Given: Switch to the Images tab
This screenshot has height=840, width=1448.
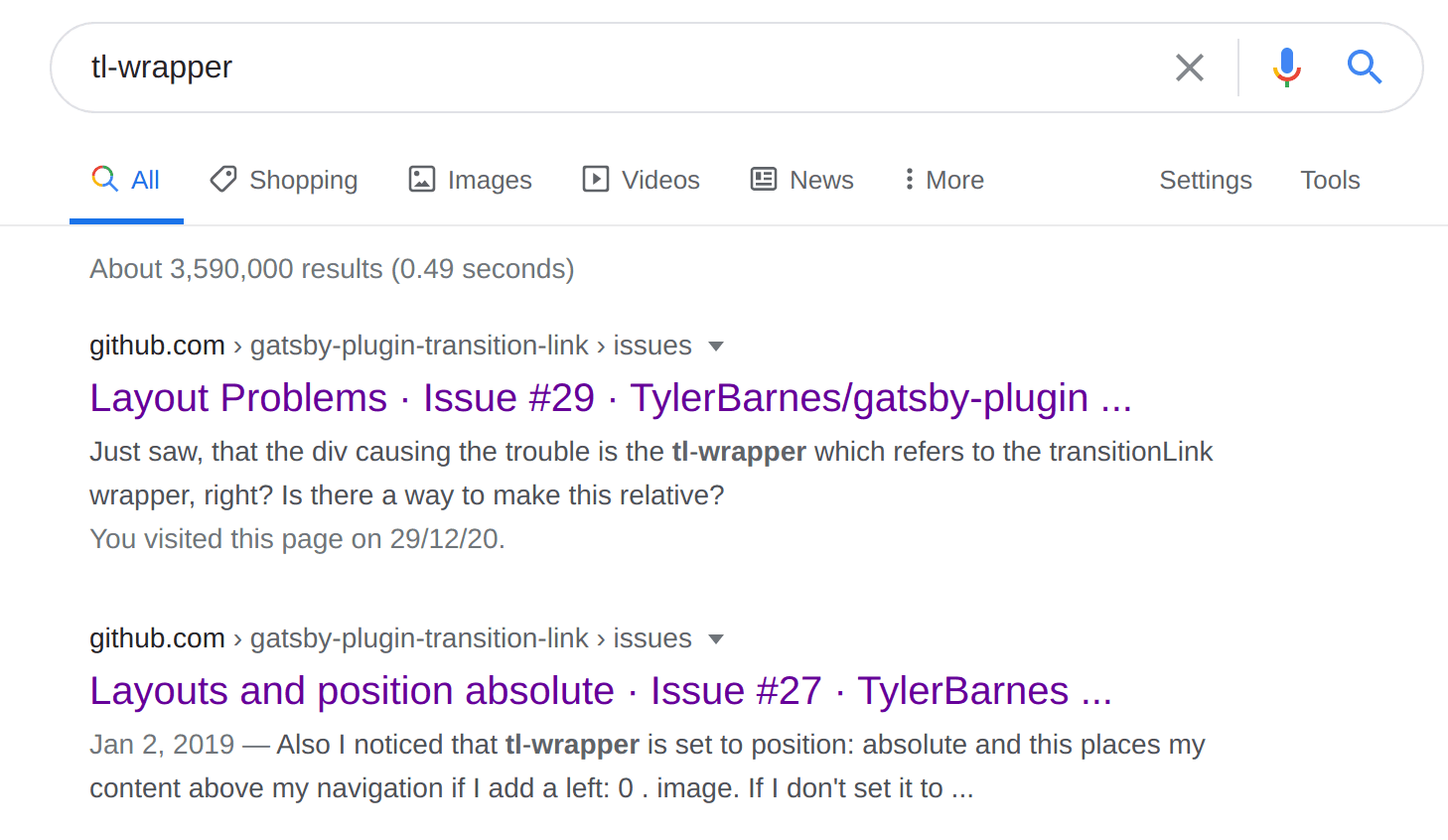Looking at the screenshot, I should click(x=471, y=180).
